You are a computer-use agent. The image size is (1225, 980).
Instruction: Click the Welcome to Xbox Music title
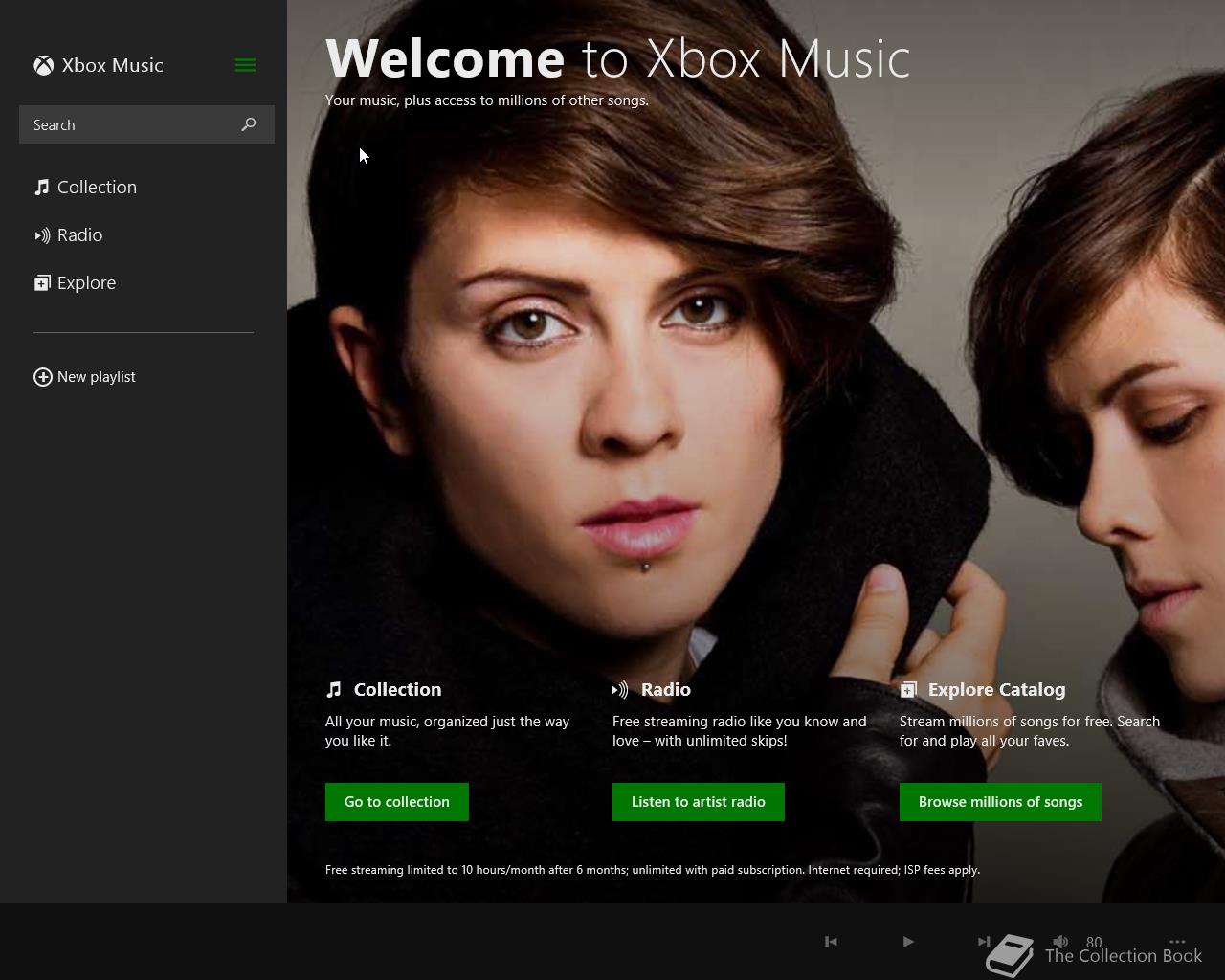click(617, 58)
